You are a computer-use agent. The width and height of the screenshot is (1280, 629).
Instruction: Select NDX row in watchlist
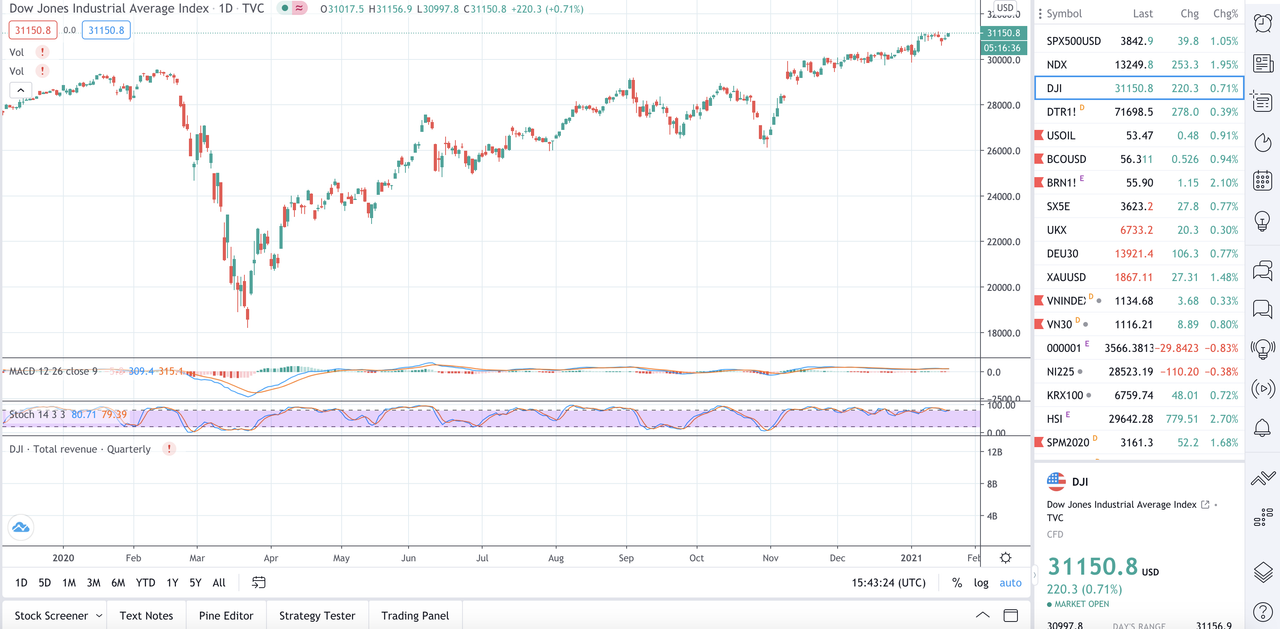coord(1140,64)
